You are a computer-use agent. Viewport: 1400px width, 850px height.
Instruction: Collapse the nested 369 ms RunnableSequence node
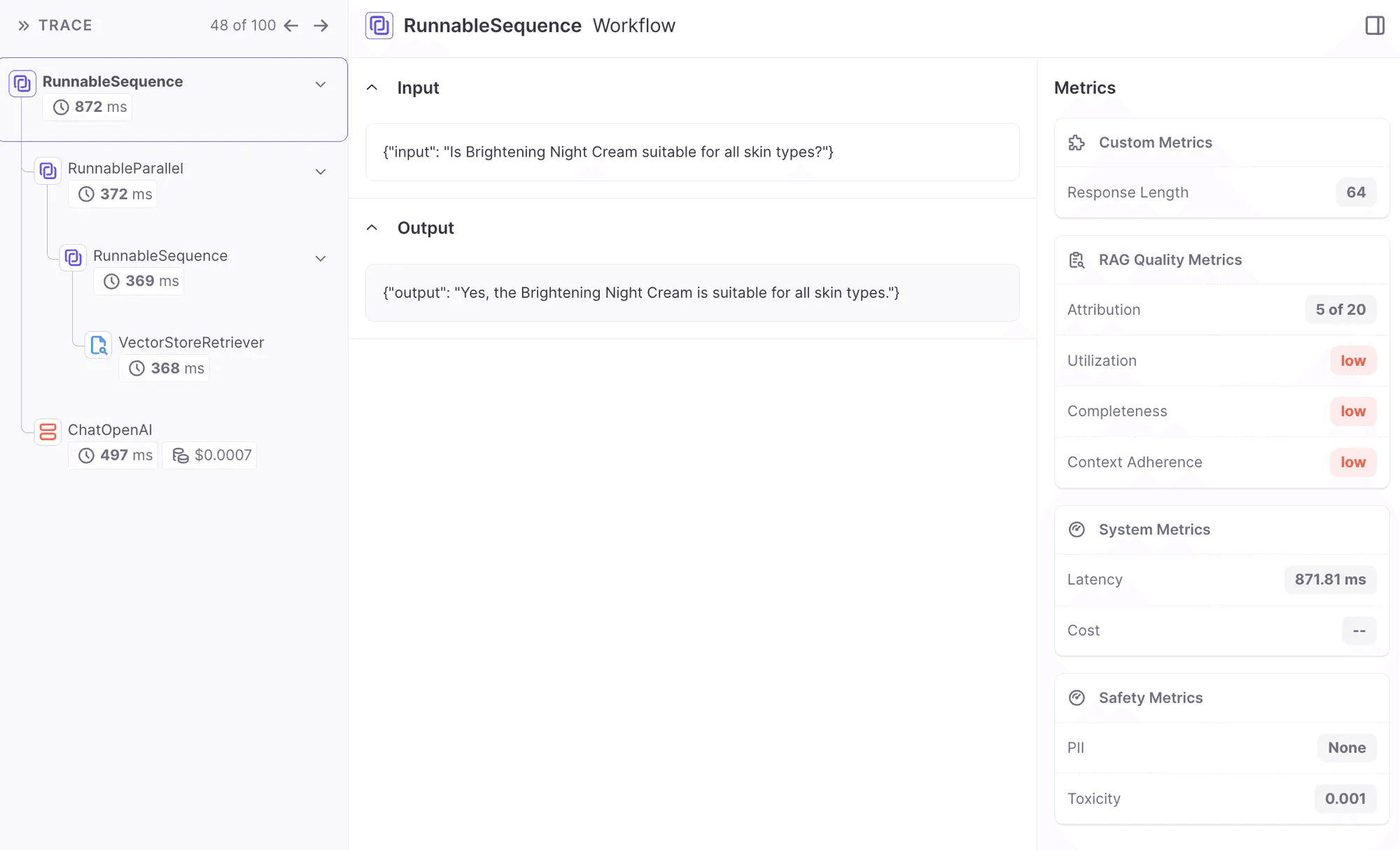[321, 258]
